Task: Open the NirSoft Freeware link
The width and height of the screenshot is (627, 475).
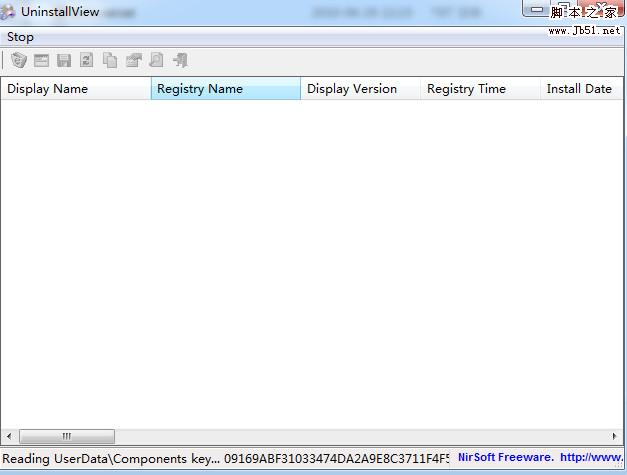Action: click(x=540, y=457)
